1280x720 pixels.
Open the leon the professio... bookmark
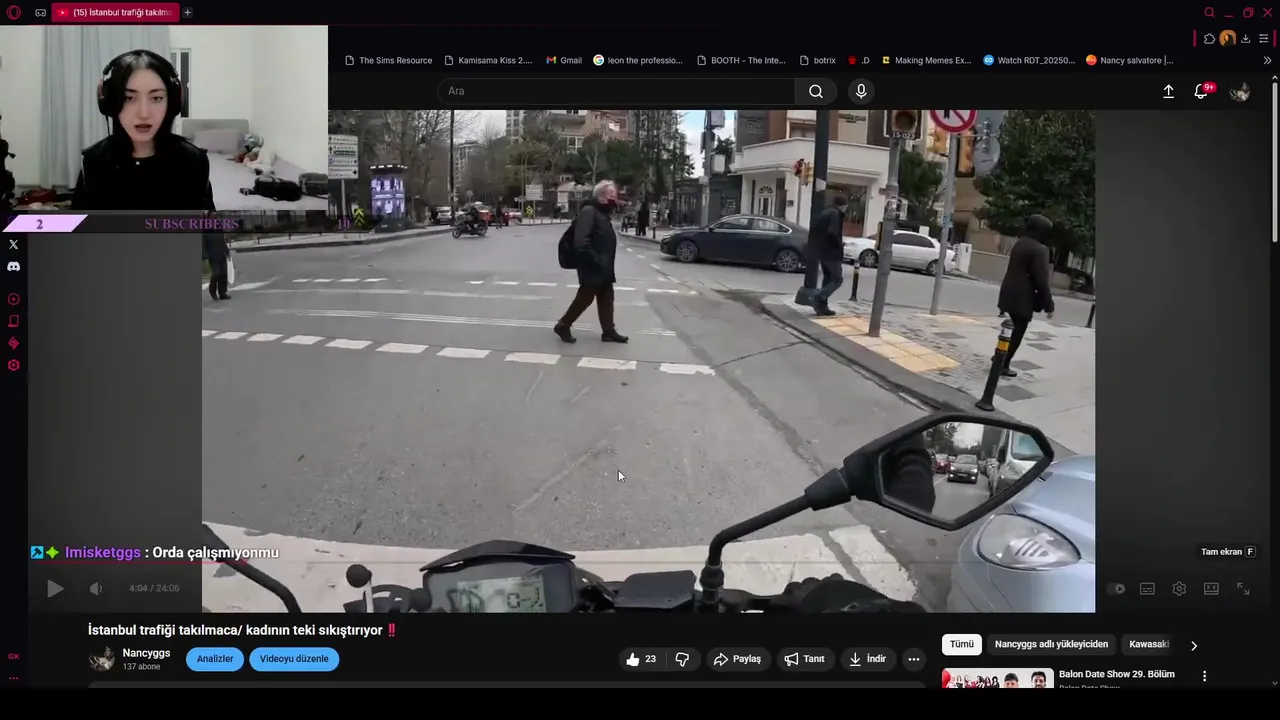pos(638,60)
